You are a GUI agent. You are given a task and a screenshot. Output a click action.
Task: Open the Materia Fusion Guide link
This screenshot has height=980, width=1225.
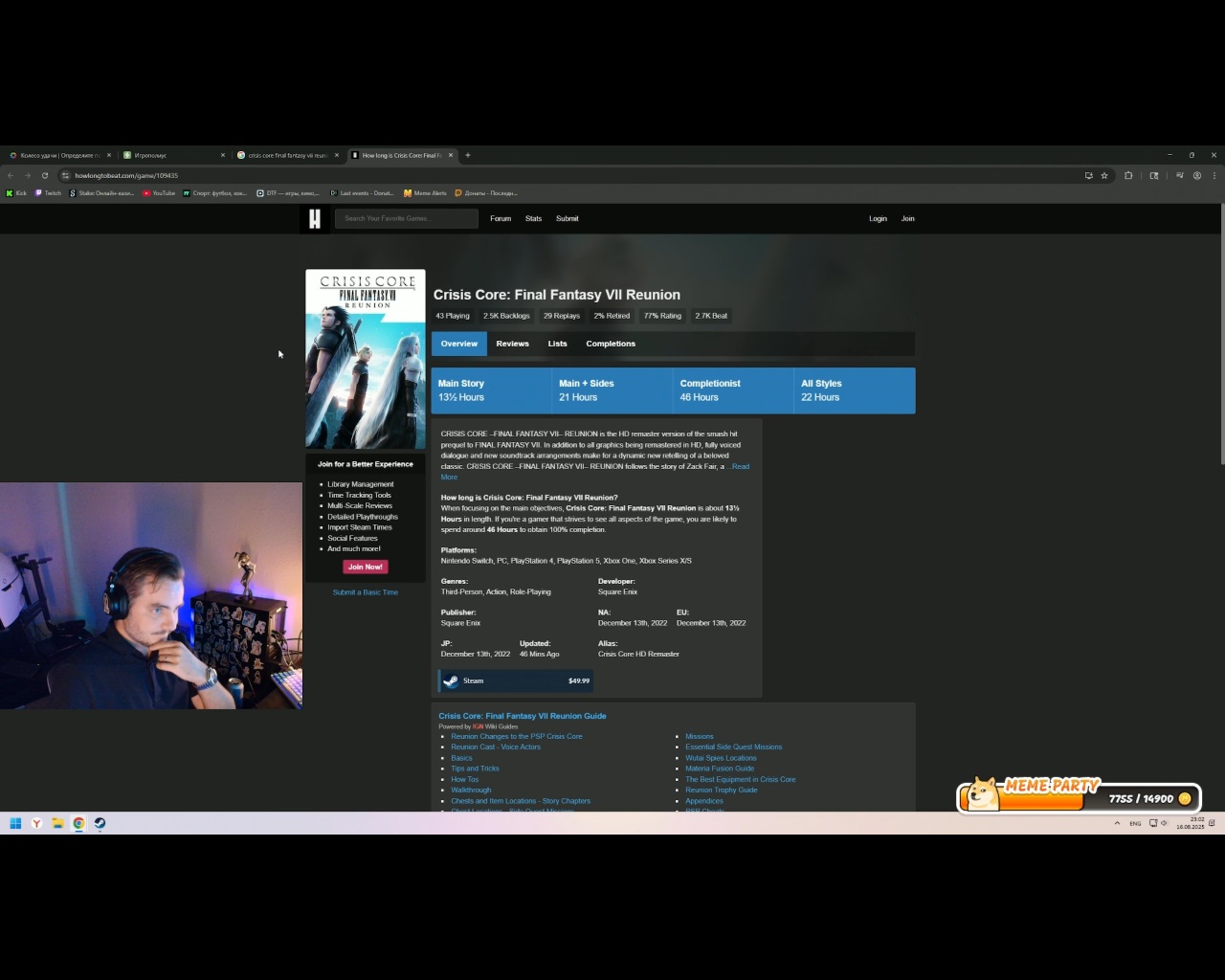tap(720, 768)
